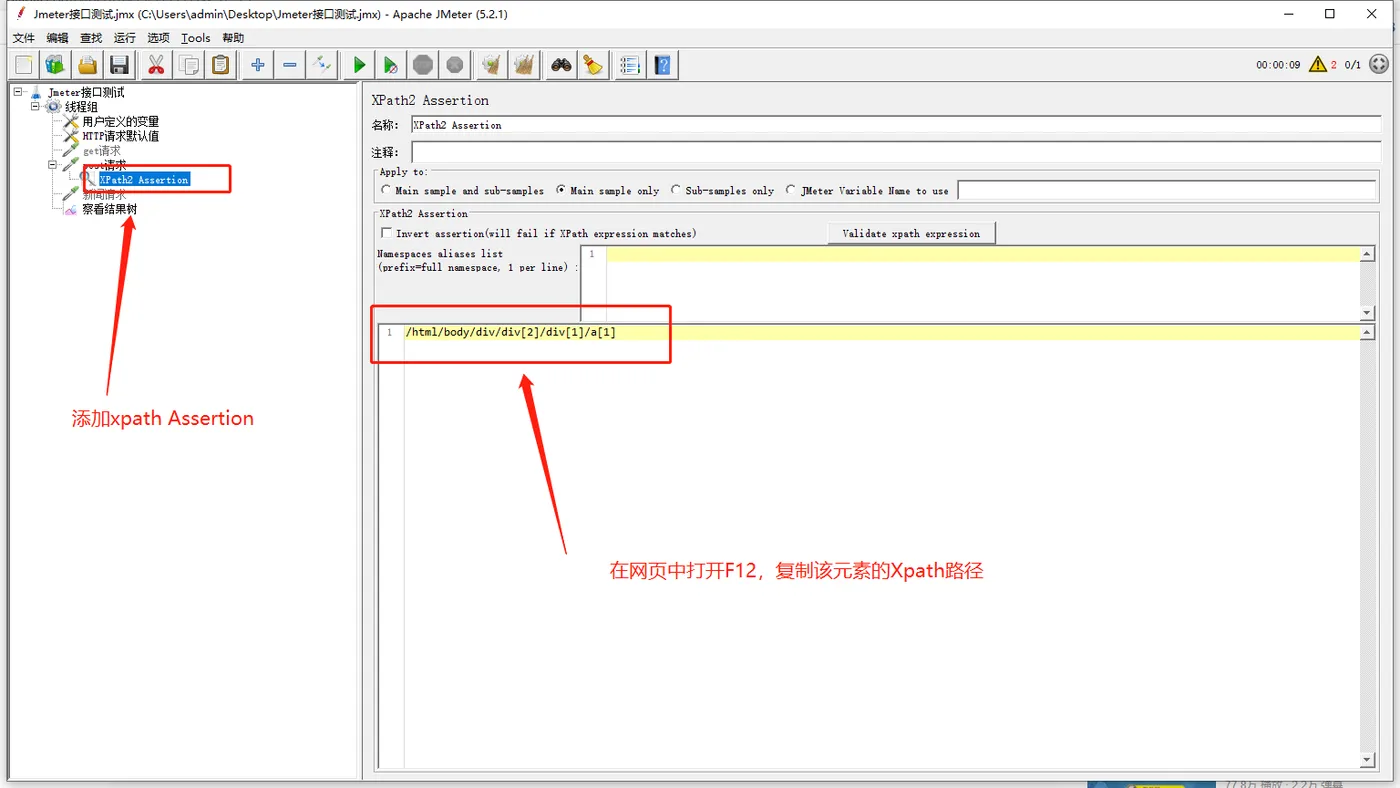Click the elapsed time 00:00:09 display
Viewport: 1400px width, 788px height.
[x=1278, y=65]
